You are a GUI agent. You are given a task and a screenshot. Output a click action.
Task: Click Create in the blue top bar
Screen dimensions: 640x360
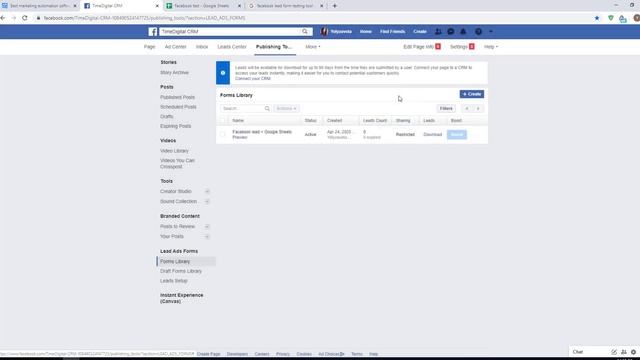[420, 31]
